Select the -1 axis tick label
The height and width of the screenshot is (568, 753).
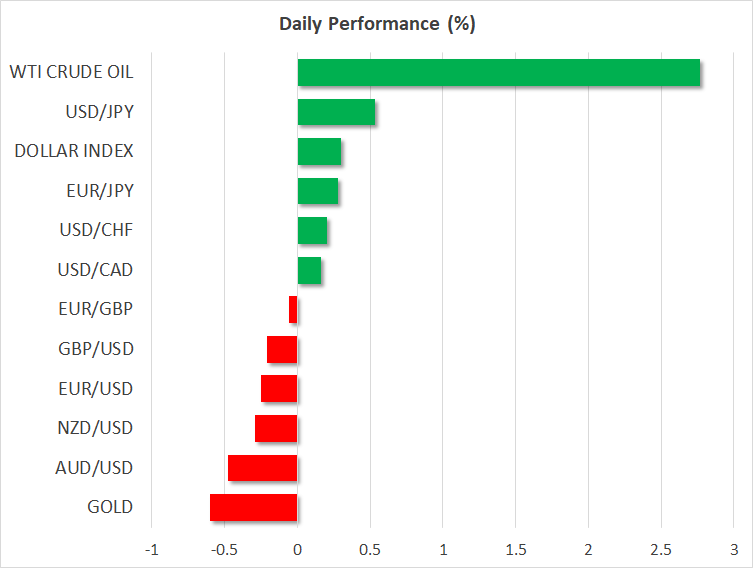click(x=151, y=550)
